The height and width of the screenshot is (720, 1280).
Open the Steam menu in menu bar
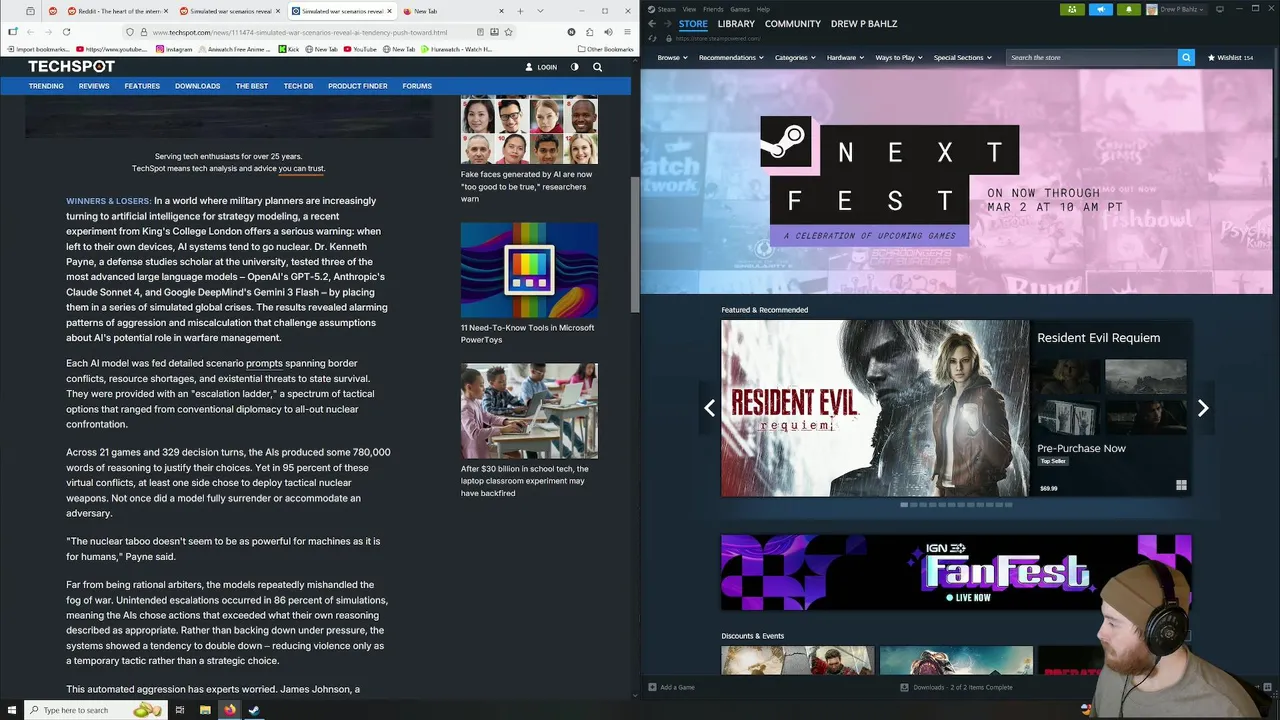point(666,9)
